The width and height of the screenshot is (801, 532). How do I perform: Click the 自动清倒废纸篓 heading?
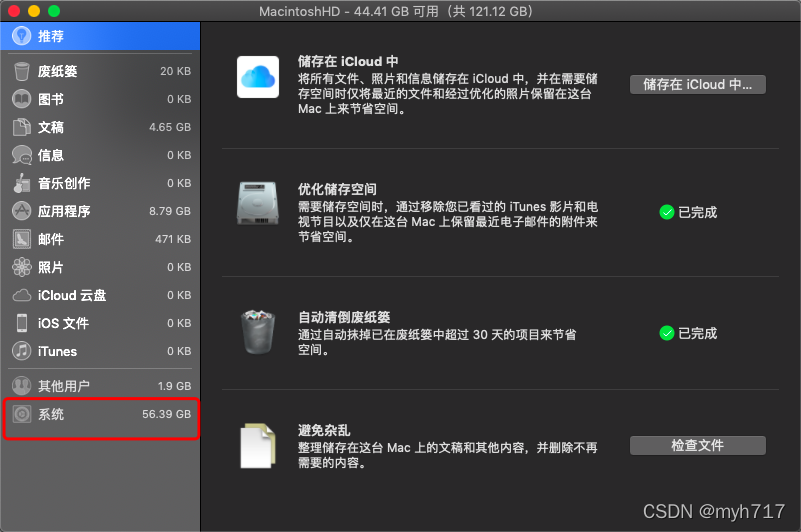click(x=344, y=317)
